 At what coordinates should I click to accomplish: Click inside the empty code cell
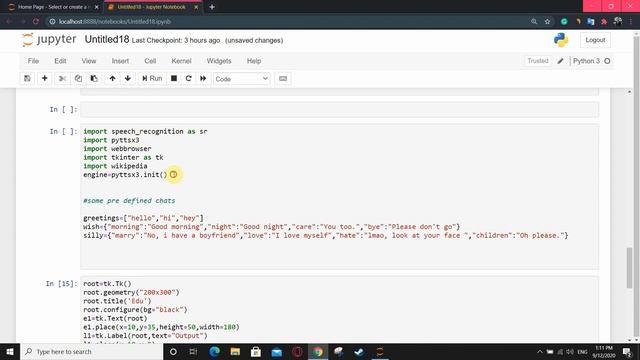point(340,109)
